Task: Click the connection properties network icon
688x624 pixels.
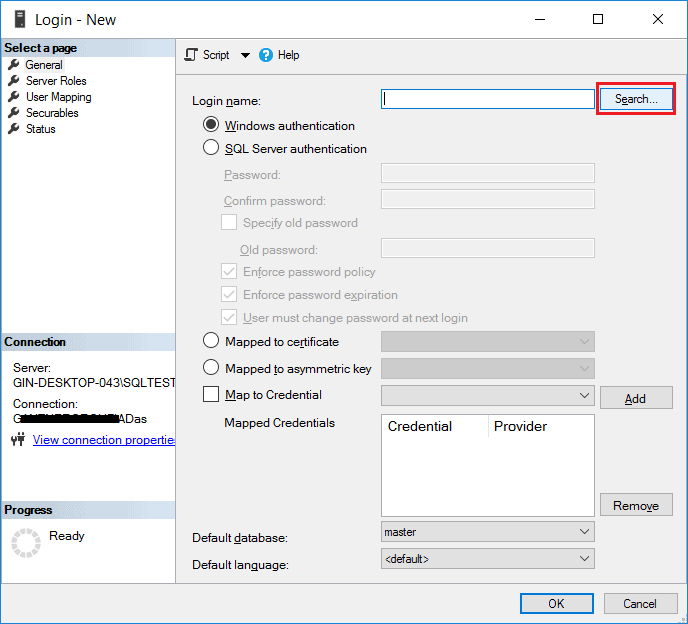Action: point(17,440)
